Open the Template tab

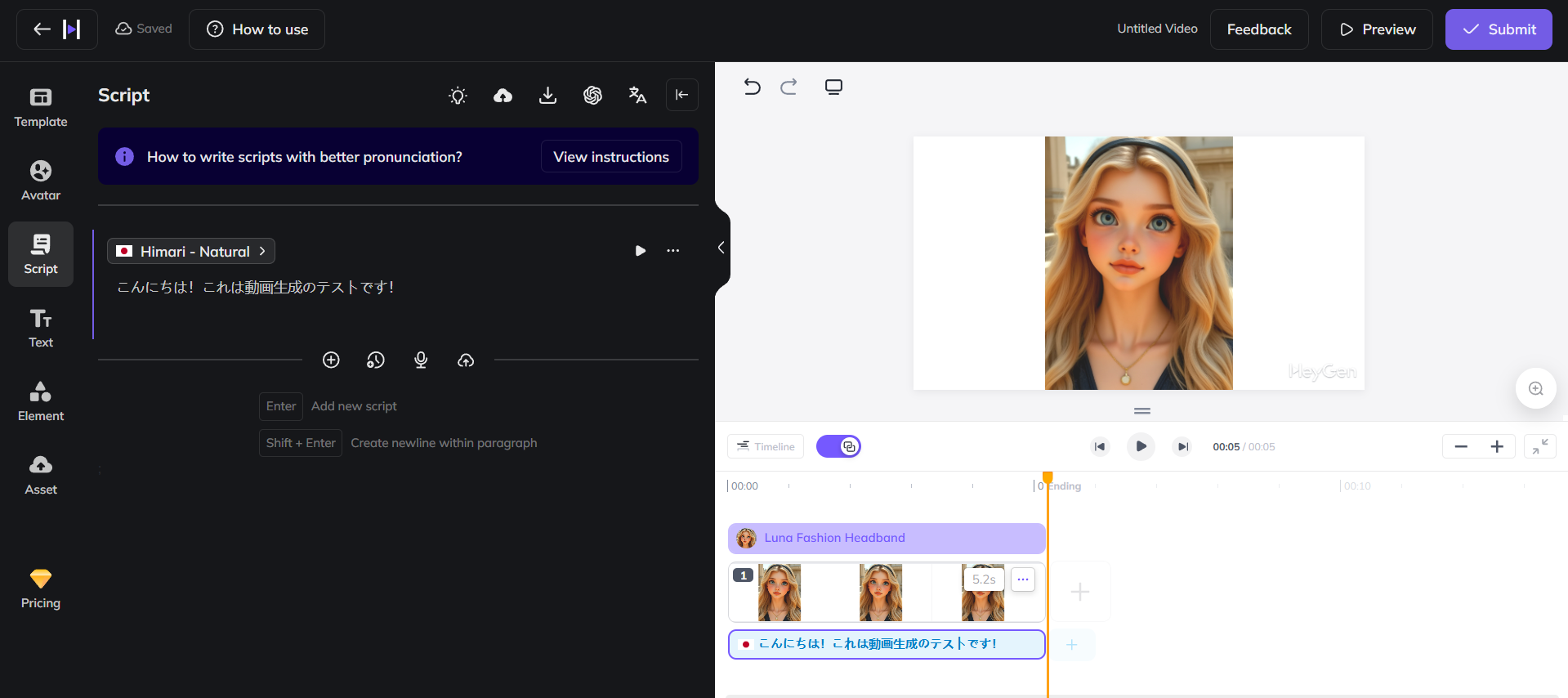click(41, 107)
